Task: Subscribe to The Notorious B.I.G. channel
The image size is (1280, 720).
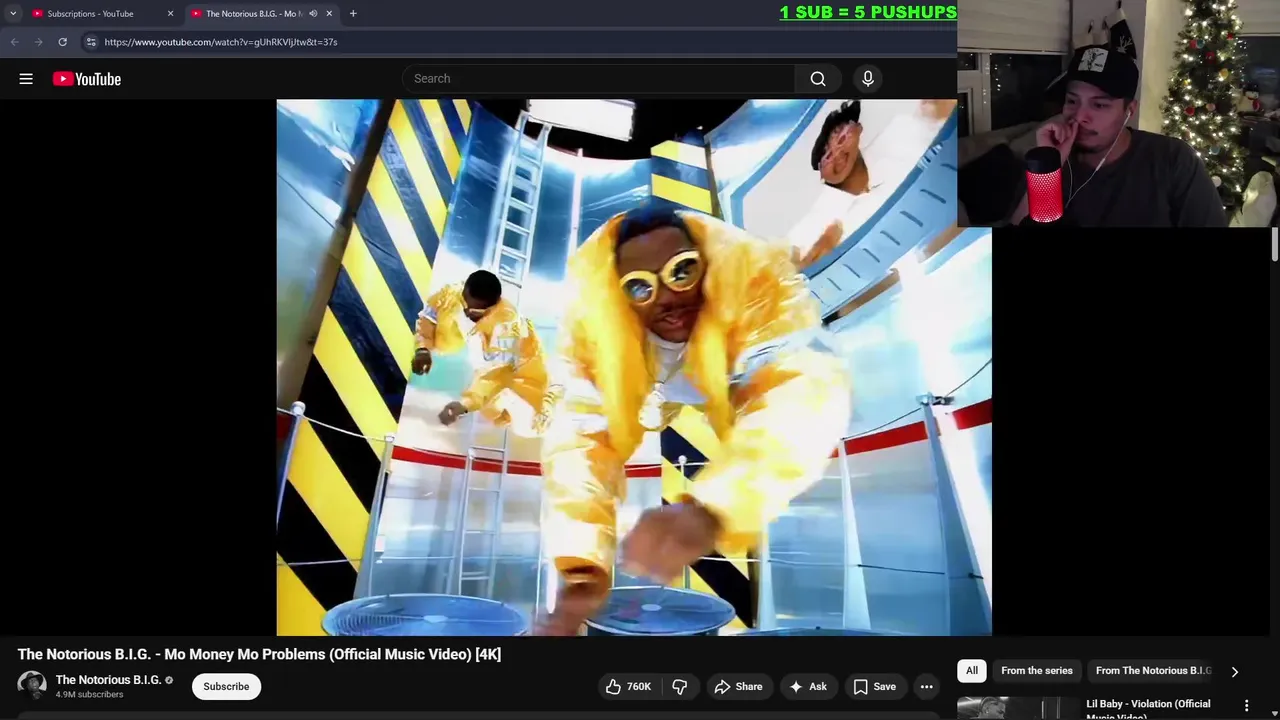Action: coord(226,686)
